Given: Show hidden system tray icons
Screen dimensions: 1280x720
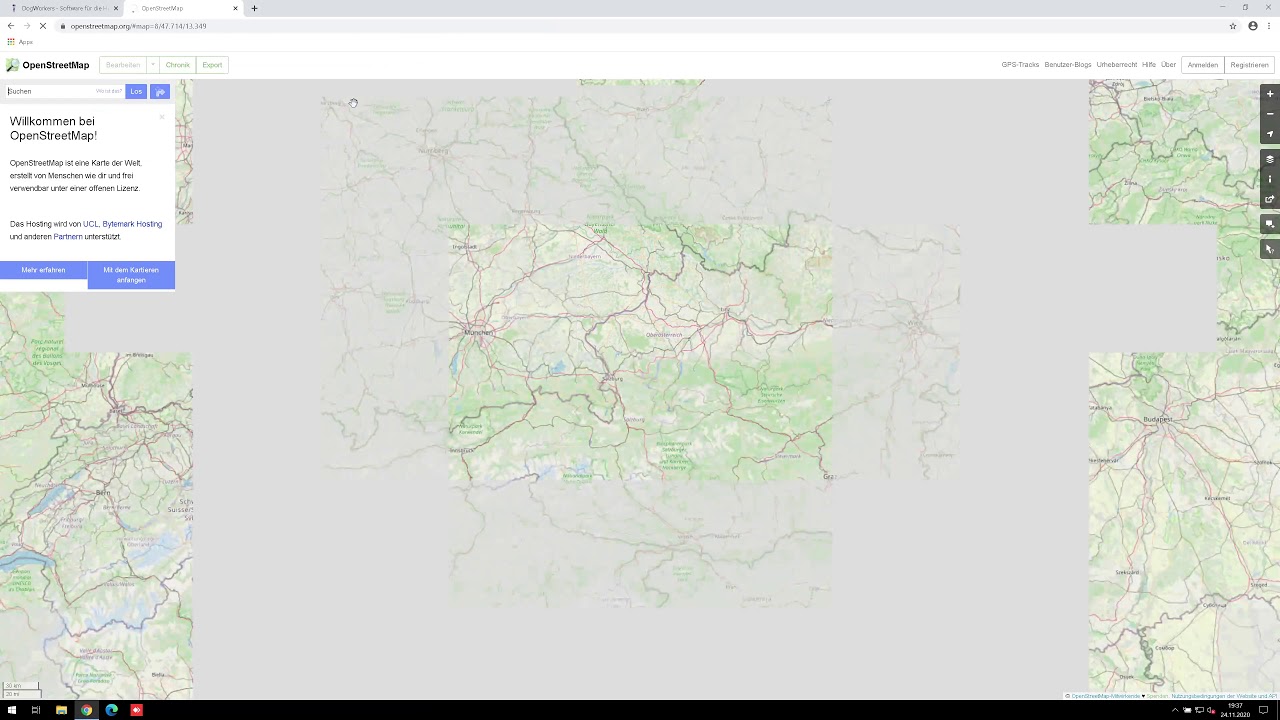Looking at the screenshot, I should pyautogui.click(x=1175, y=710).
